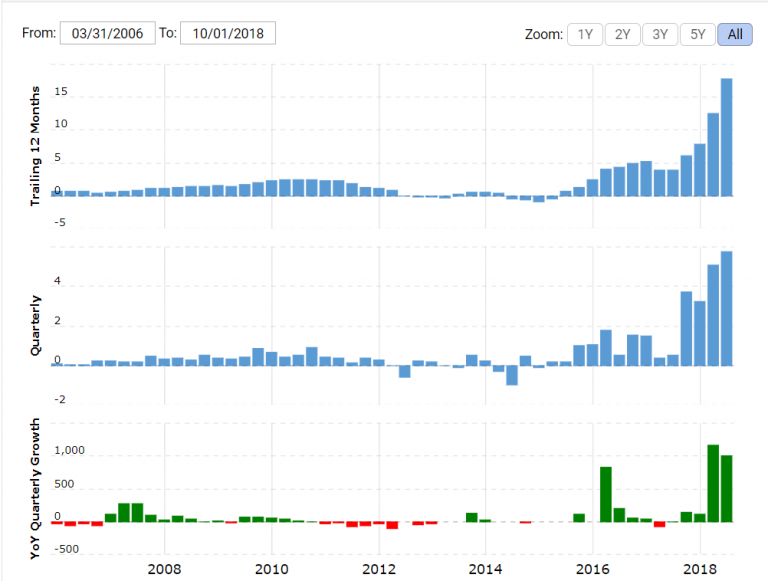This screenshot has height=581, width=768.
Task: Click the Trailing 12 Months axis title
Action: tap(35, 144)
